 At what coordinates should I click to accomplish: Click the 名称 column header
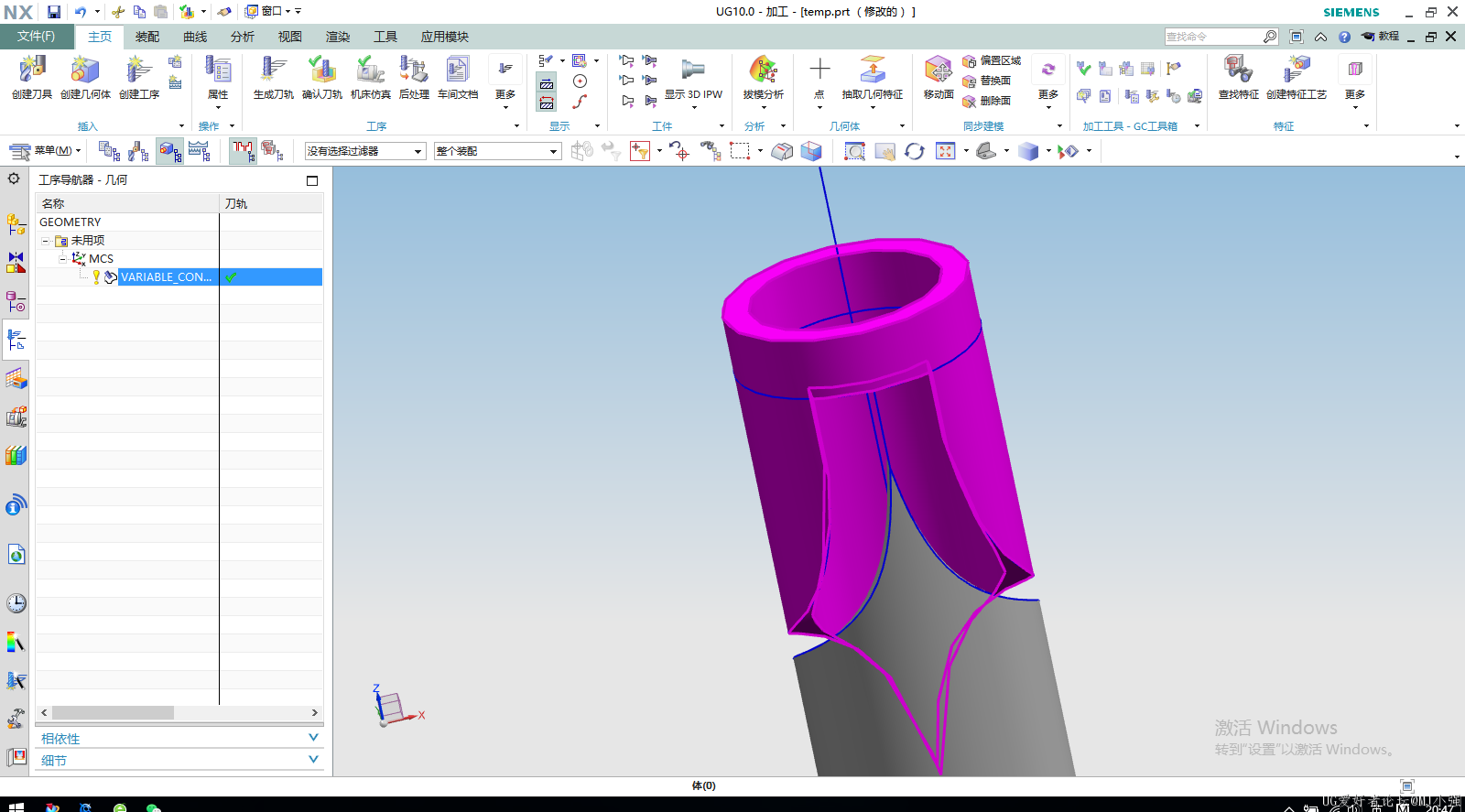tap(127, 203)
